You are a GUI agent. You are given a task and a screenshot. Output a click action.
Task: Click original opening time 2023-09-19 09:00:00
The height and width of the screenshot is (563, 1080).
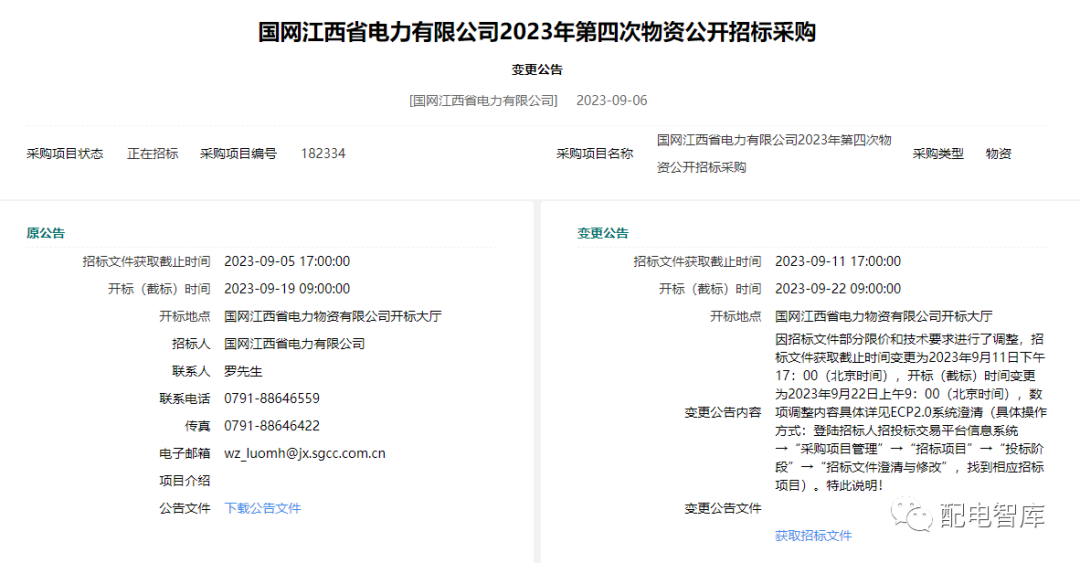pos(287,289)
